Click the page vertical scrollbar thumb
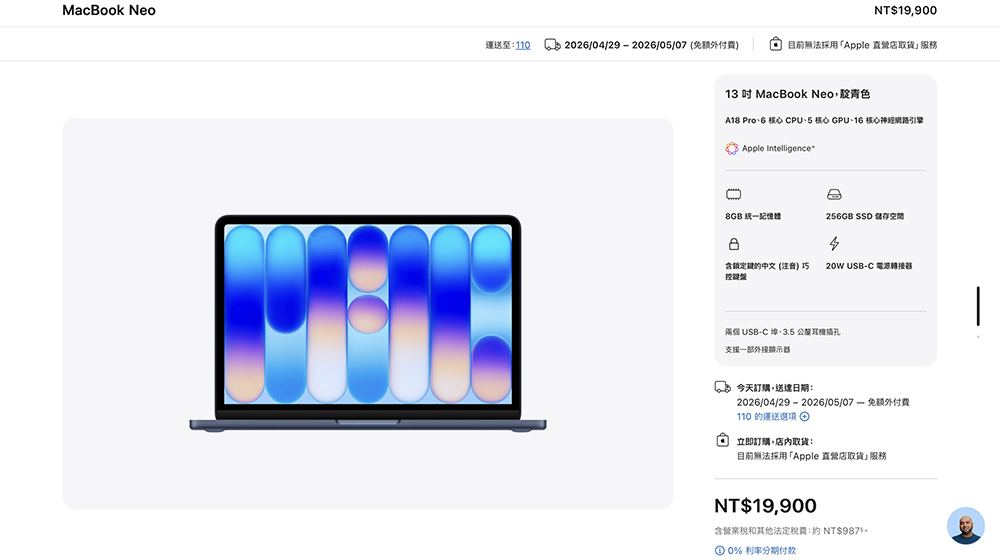Image resolution: width=1000 pixels, height=560 pixels. tap(978, 306)
